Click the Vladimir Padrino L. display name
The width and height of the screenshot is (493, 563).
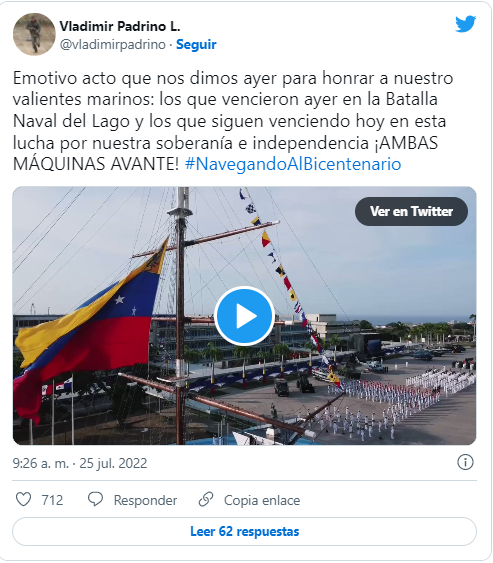[120, 26]
